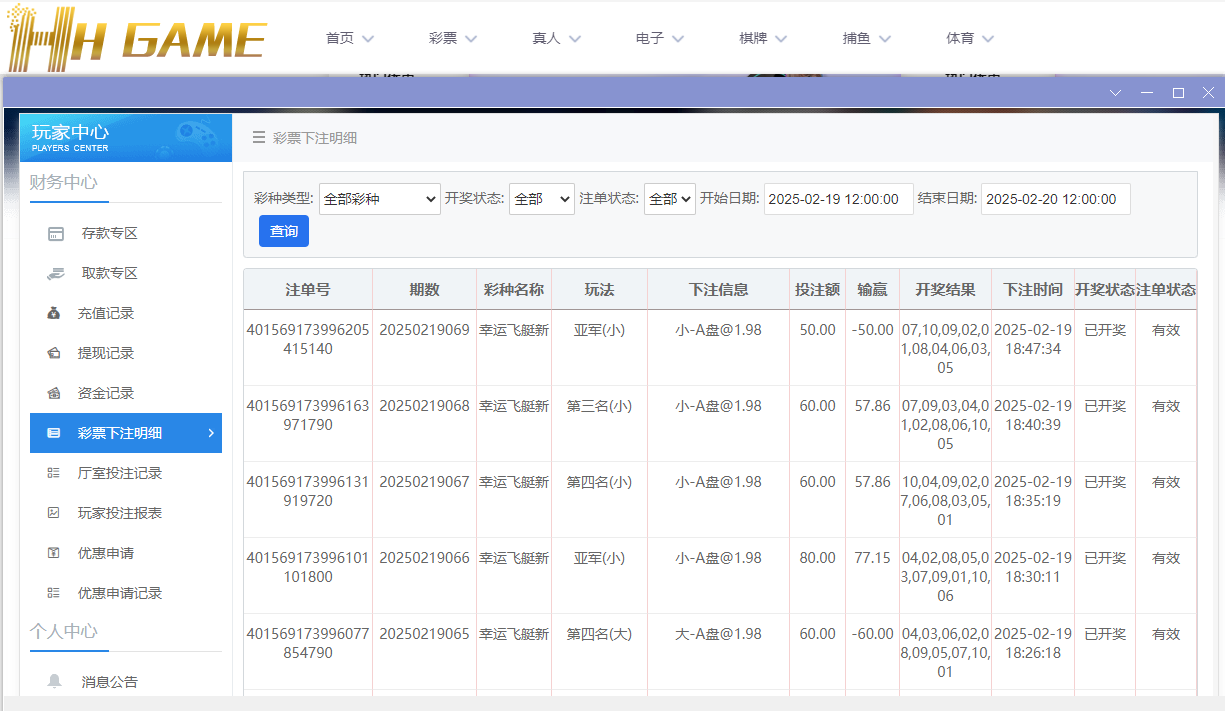Click the 开始日期 start date input field
The image size is (1225, 711).
(x=837, y=198)
